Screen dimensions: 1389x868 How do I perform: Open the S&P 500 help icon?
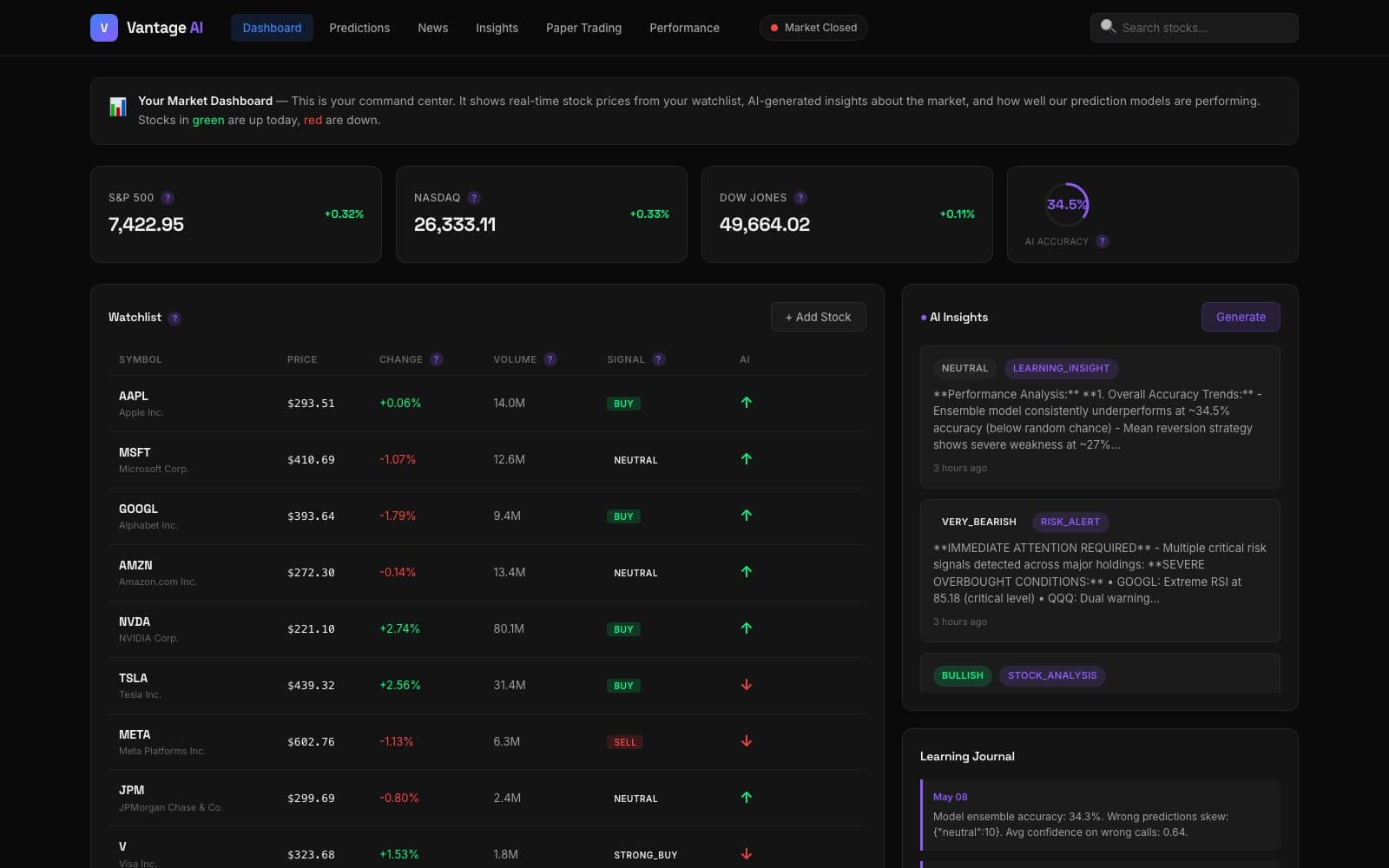[168, 198]
